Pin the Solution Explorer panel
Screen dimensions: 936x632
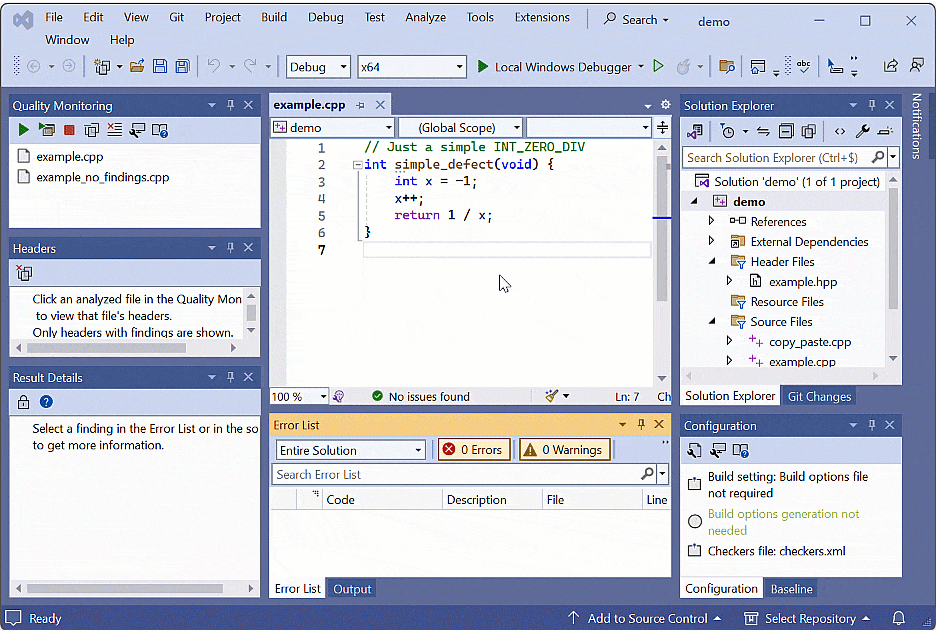point(873,104)
